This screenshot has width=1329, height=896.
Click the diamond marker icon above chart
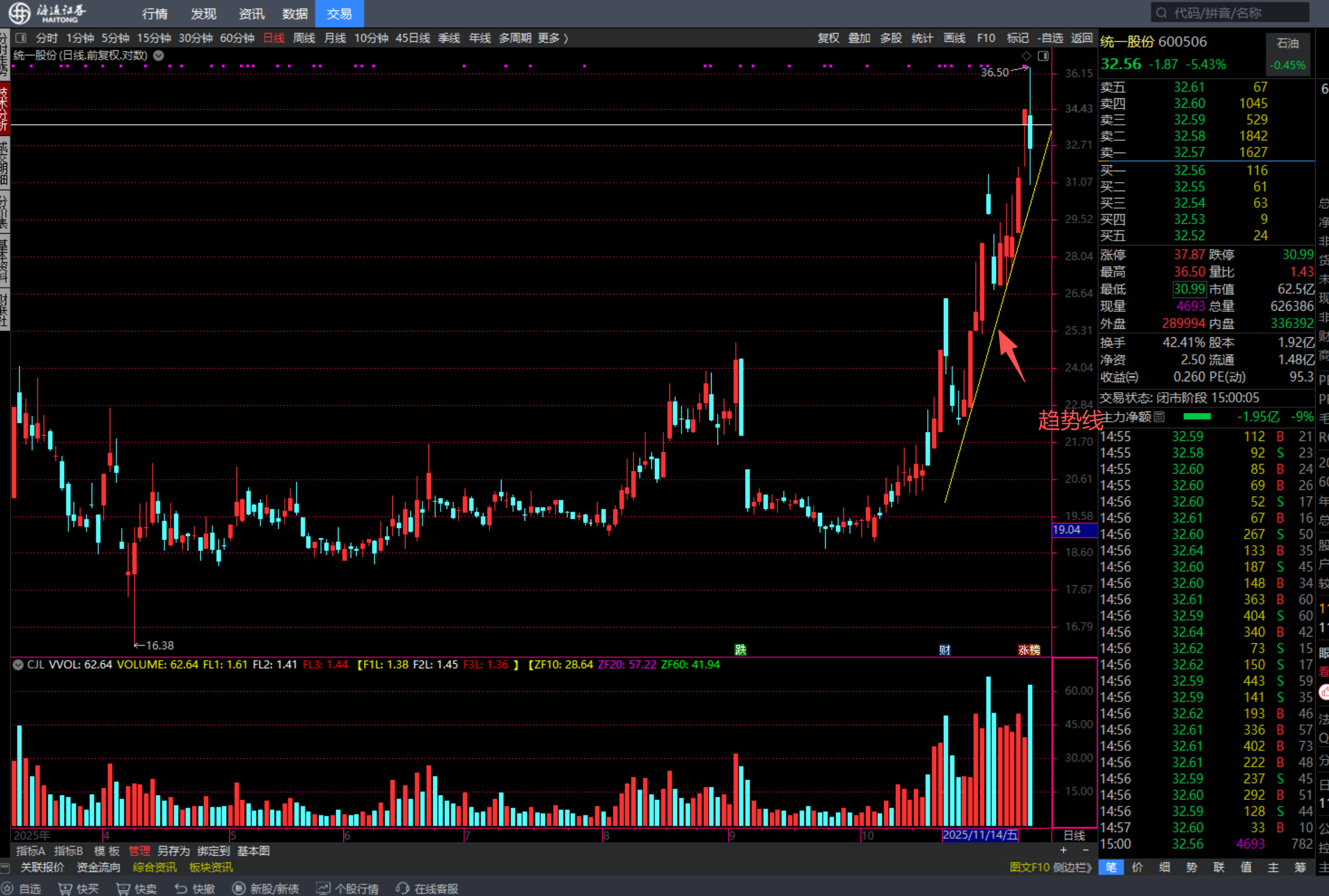pyautogui.click(x=1027, y=56)
